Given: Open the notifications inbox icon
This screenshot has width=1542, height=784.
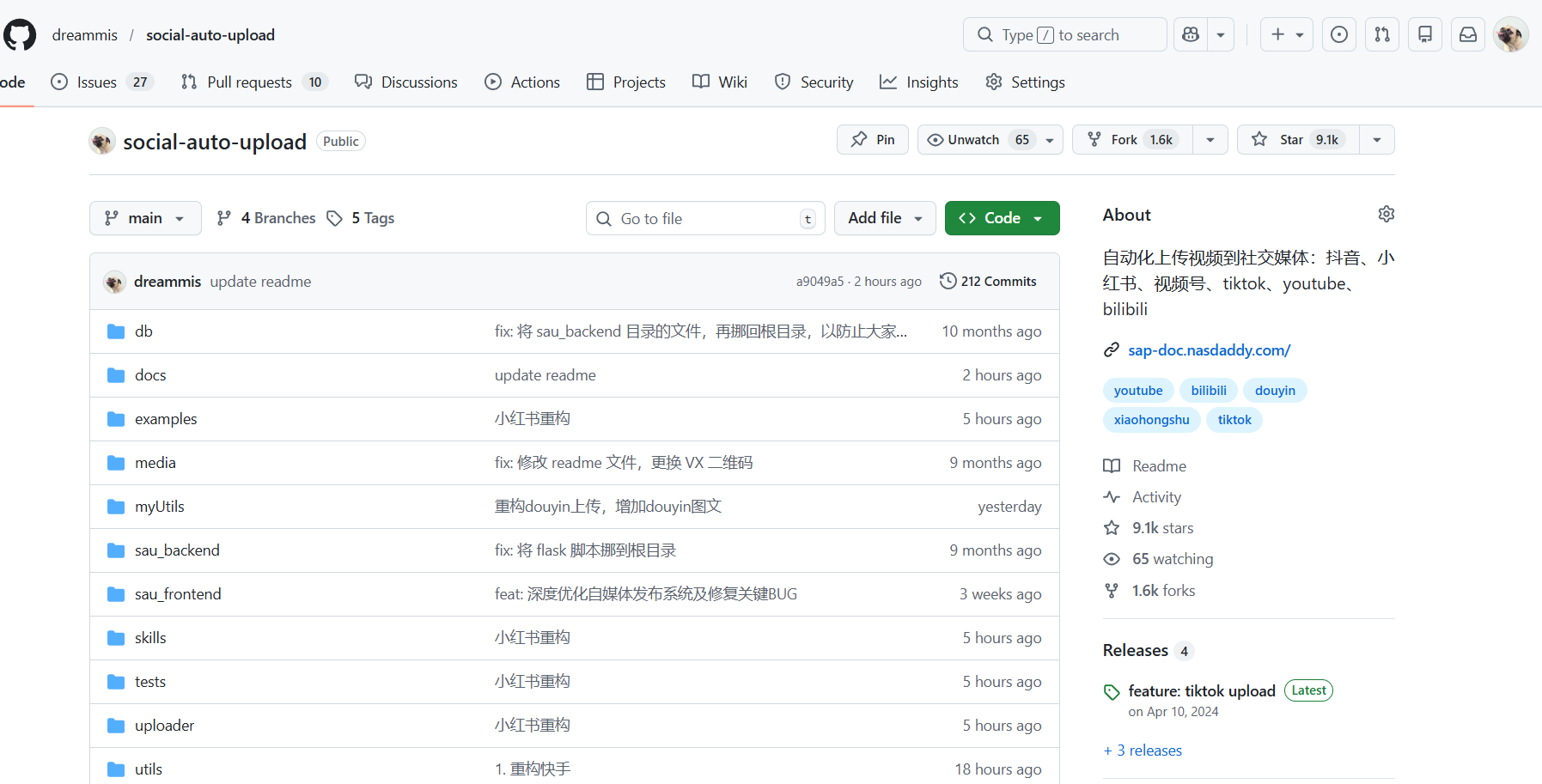Looking at the screenshot, I should [1467, 34].
